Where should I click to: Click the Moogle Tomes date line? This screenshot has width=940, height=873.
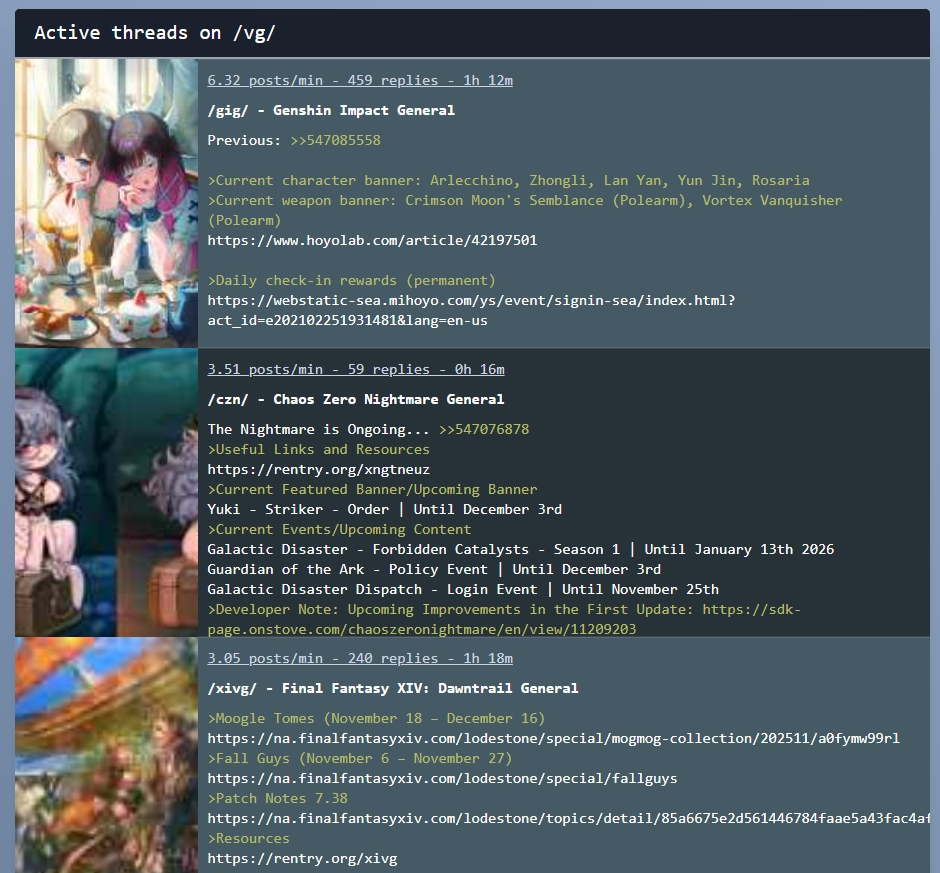pos(376,718)
